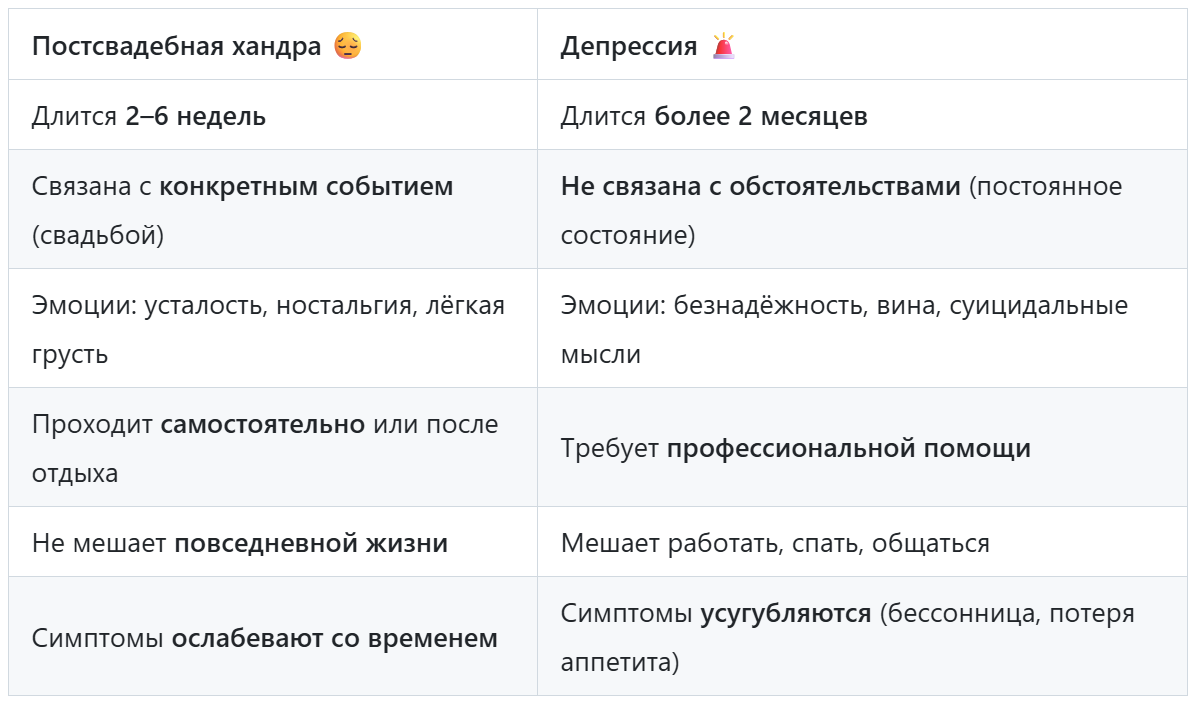This screenshot has height=701, width=1193.
Task: Click the "Депрессия" column header text
Action: coord(628,46)
